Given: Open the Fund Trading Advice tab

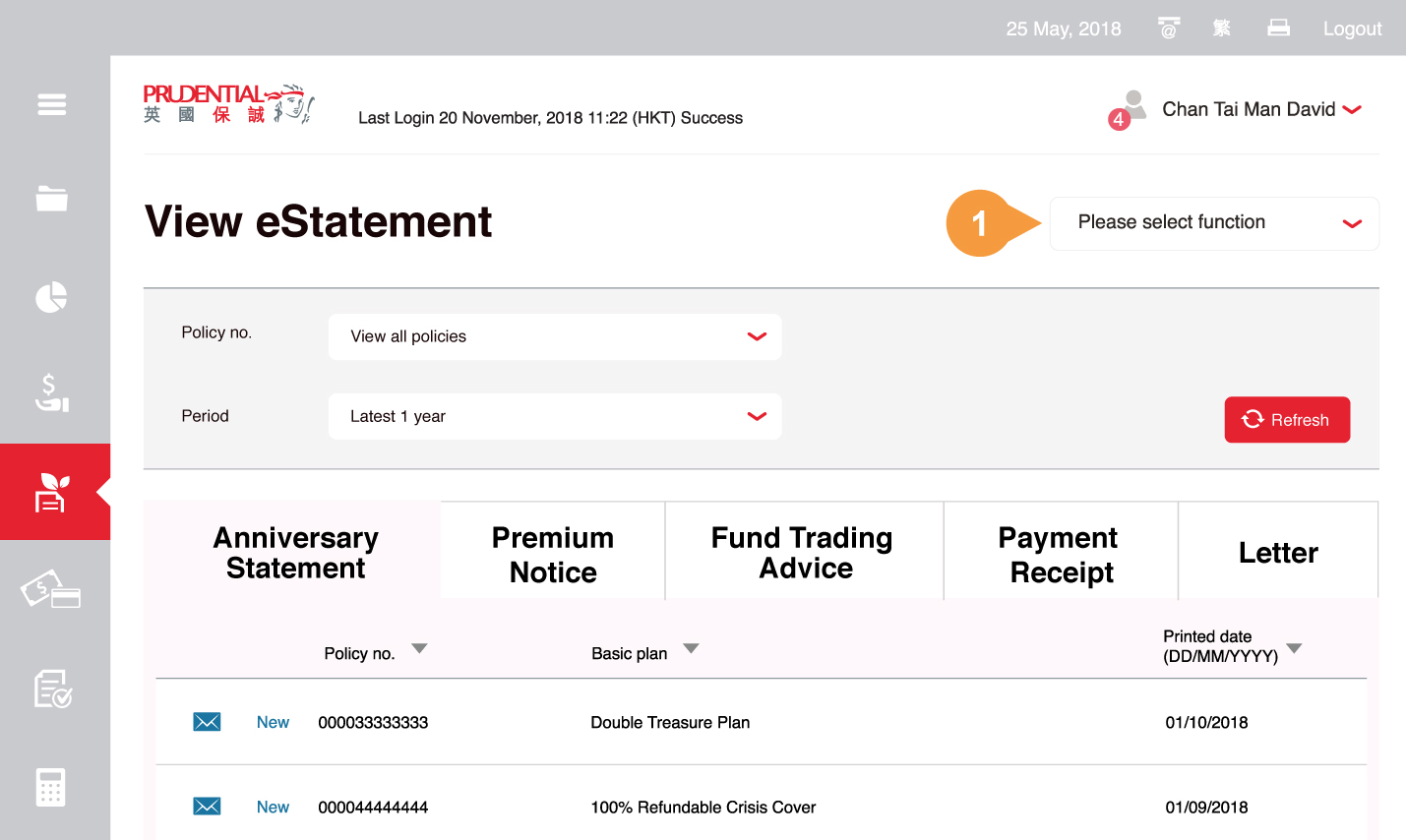Looking at the screenshot, I should [804, 553].
